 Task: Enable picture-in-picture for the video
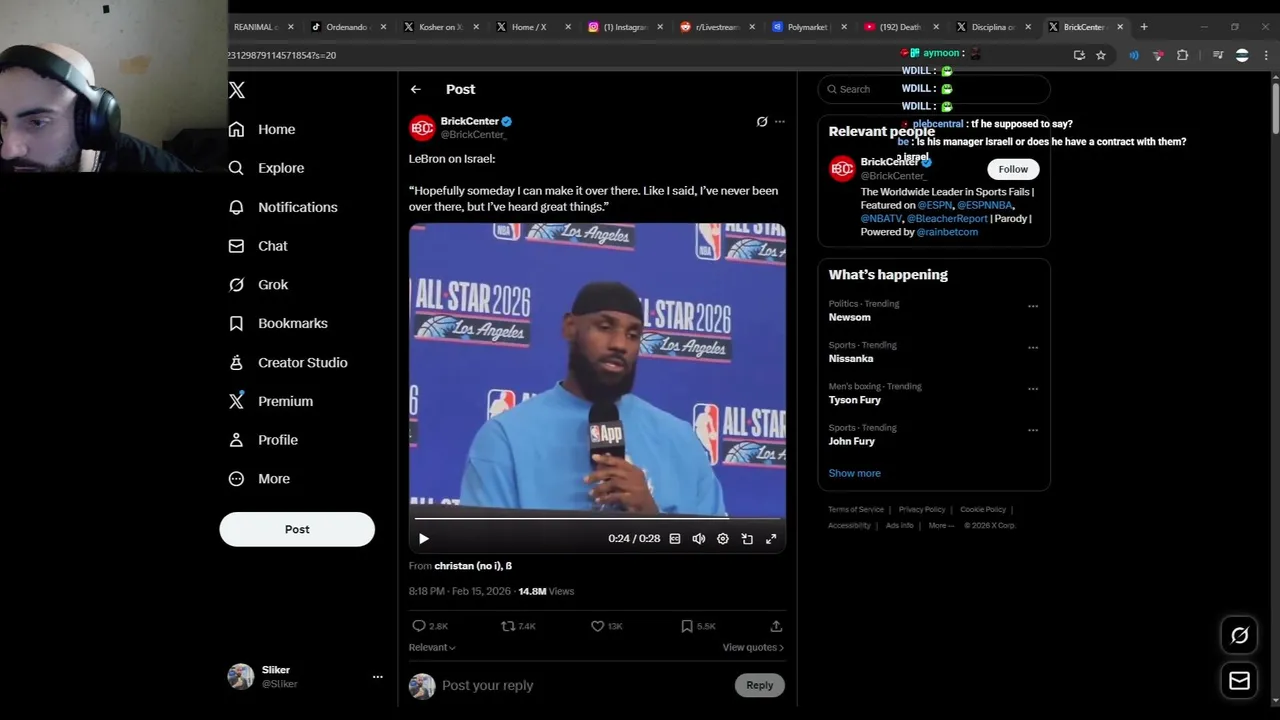pyautogui.click(x=747, y=539)
